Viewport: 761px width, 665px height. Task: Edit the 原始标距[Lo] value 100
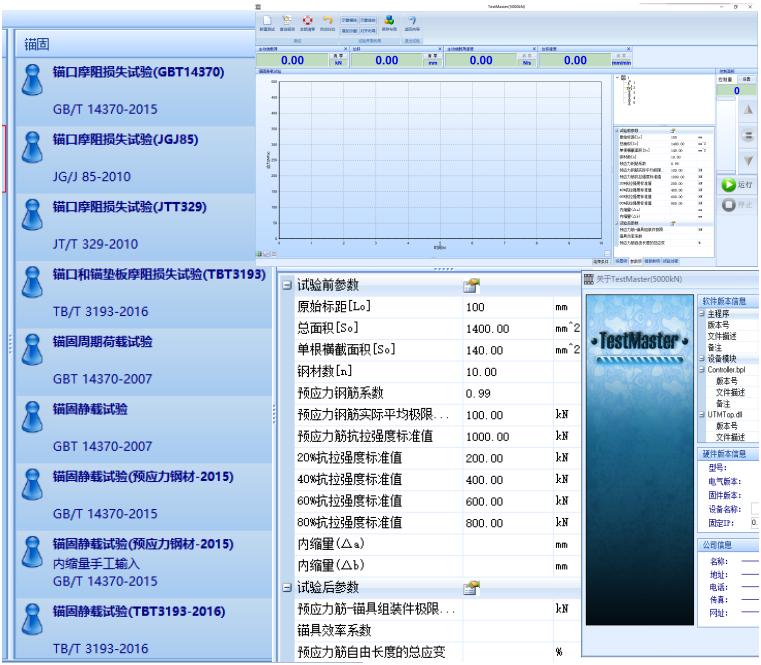[508, 307]
